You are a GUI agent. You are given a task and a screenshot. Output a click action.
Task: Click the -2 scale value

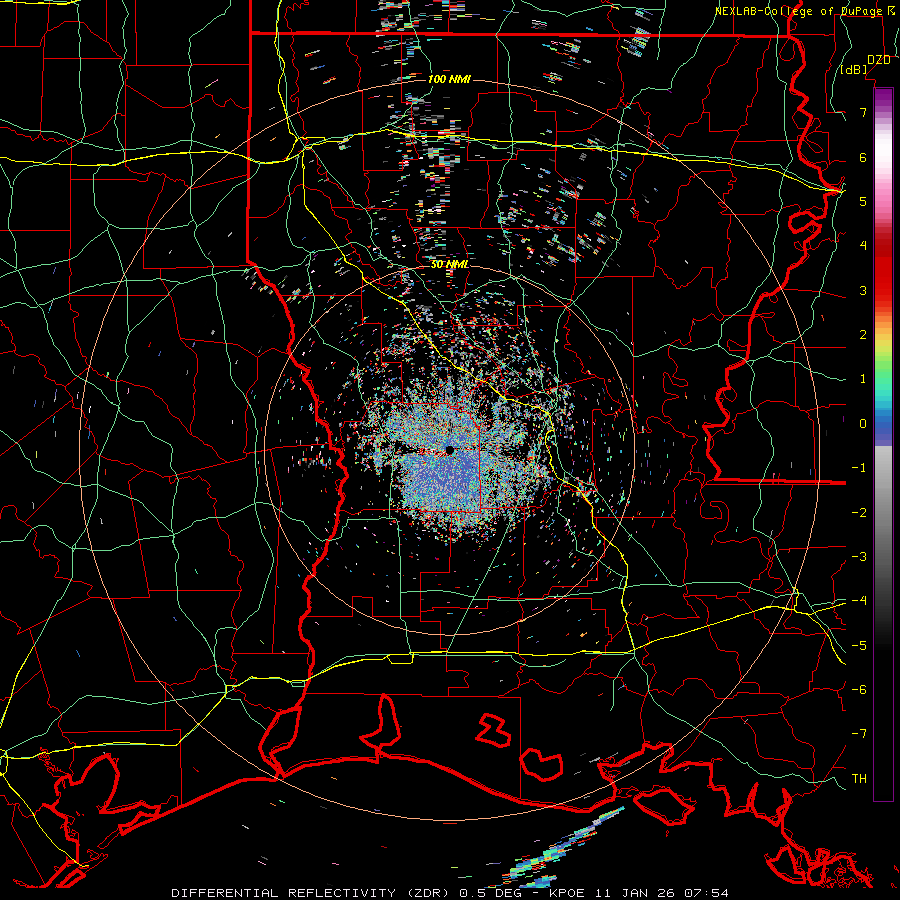859,513
